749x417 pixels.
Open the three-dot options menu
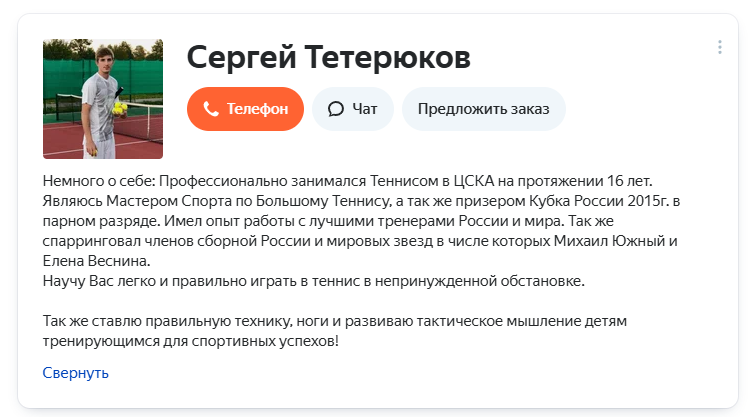(x=720, y=47)
